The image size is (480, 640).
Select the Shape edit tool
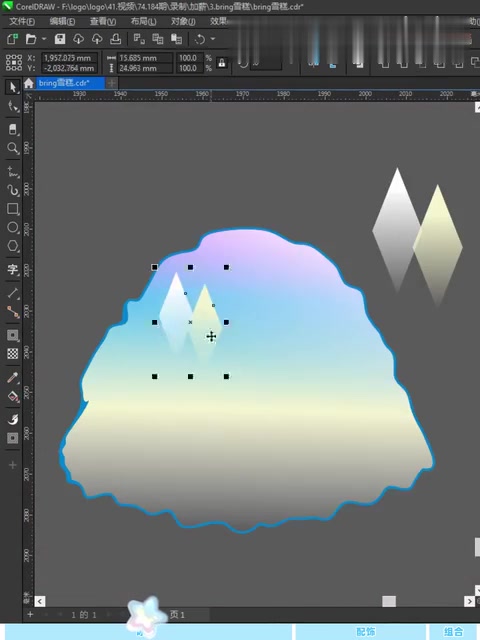click(x=12, y=107)
